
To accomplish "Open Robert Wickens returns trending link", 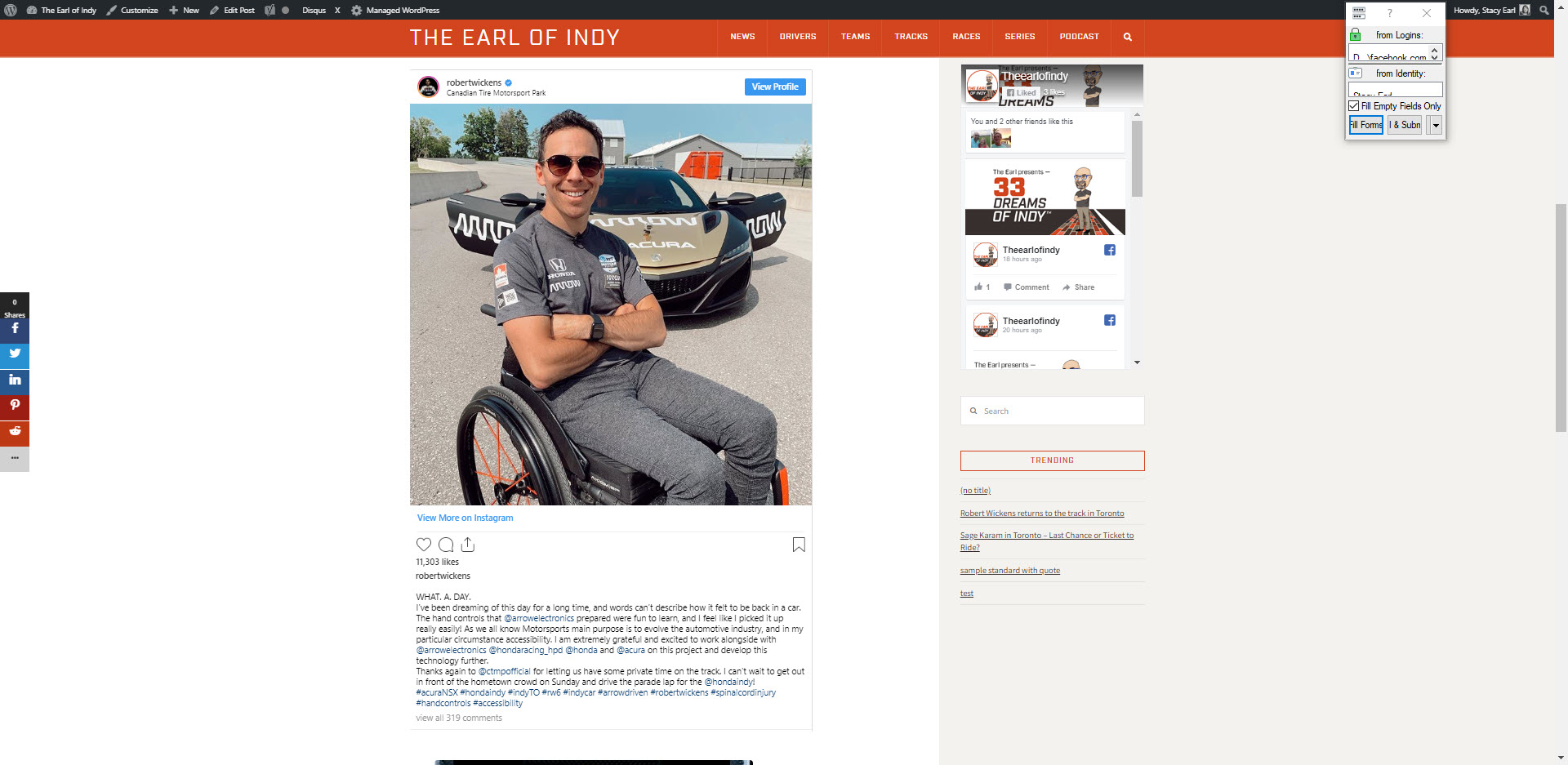I will coord(1042,514).
